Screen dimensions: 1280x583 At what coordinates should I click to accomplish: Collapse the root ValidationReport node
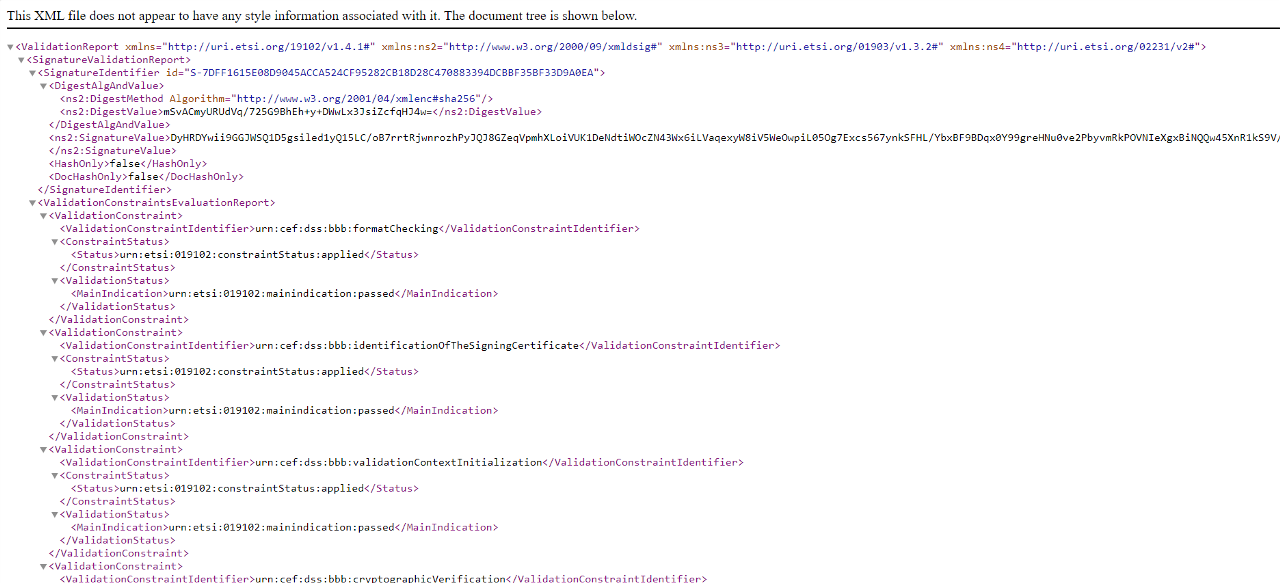click(x=11, y=47)
